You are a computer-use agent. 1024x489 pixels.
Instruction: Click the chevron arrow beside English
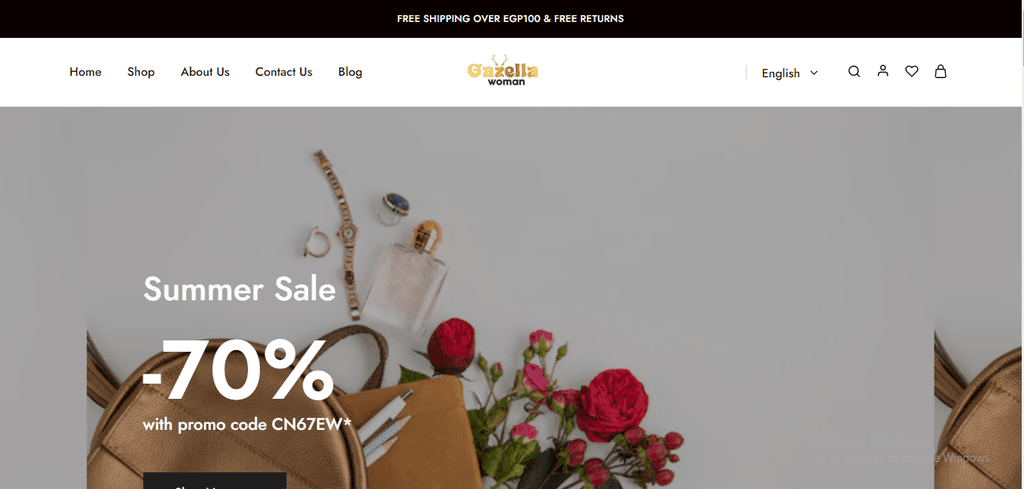(x=814, y=73)
